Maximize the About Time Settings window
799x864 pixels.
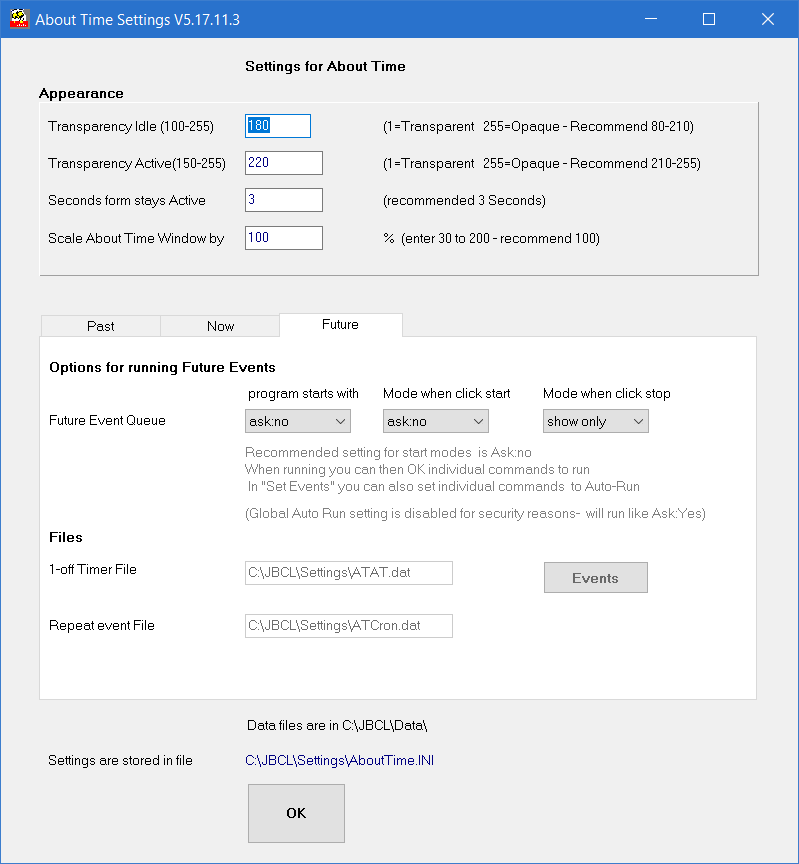709,19
